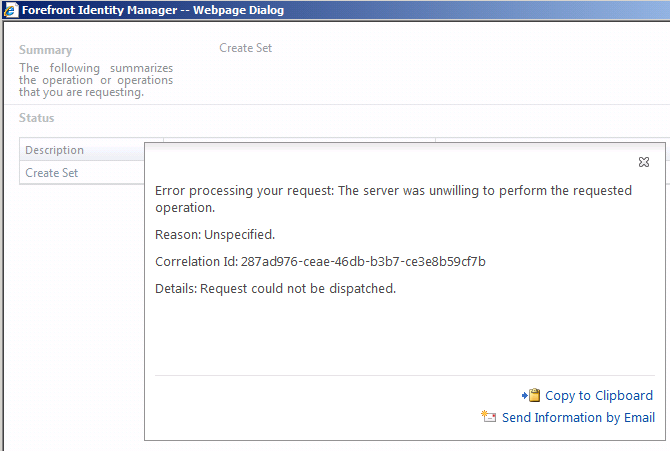Screen dimensions: 670x451
Task: Click the Forefront Identity Manager title bar text
Action: pyautogui.click(x=153, y=10)
